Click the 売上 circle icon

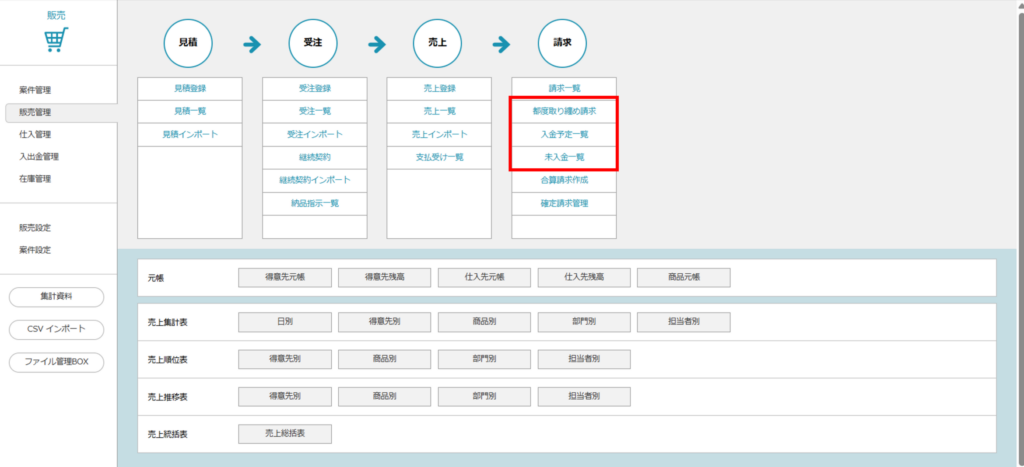[x=438, y=44]
